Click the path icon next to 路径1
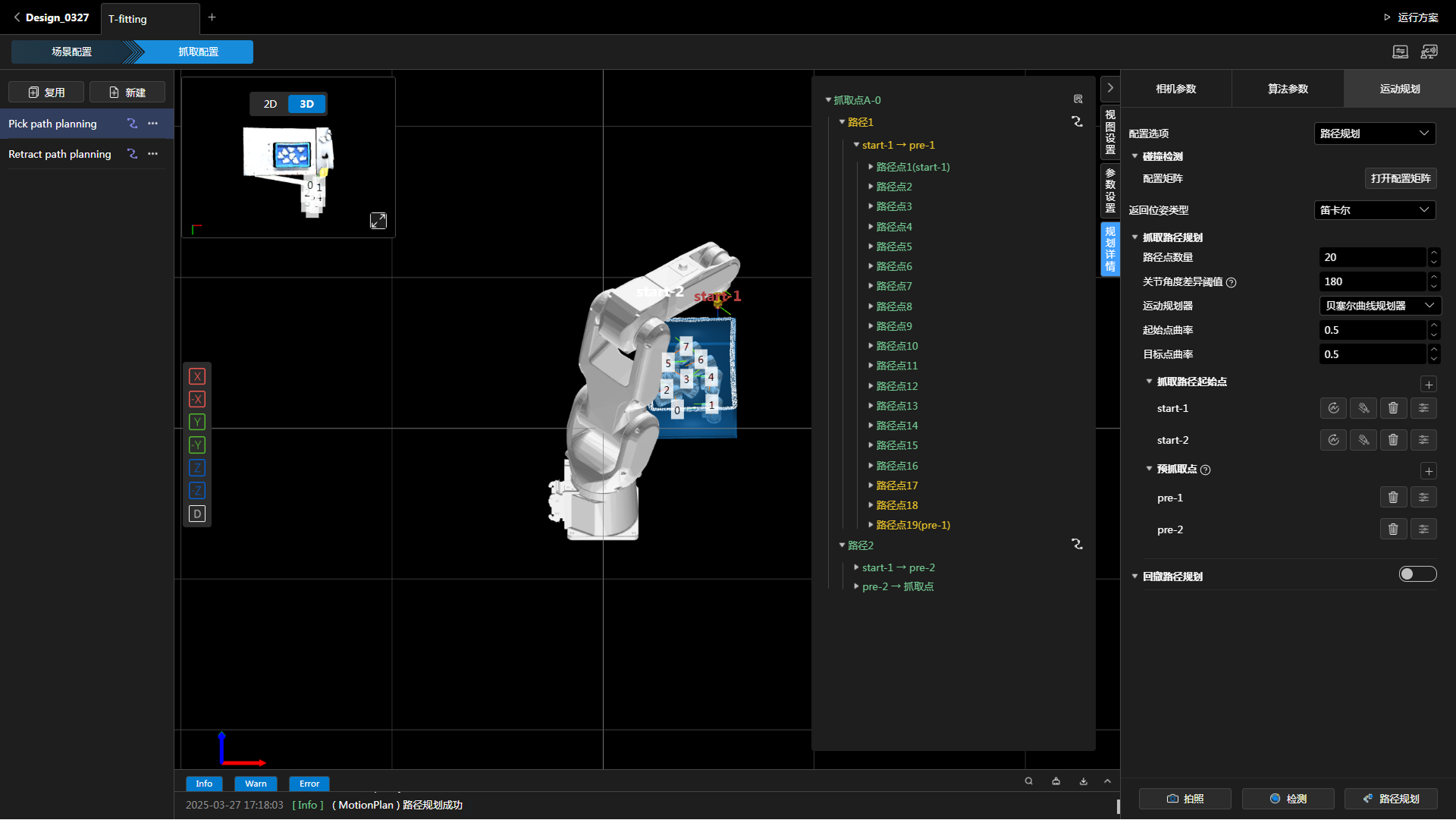Screen dimensions: 1456x820 pyautogui.click(x=1077, y=122)
